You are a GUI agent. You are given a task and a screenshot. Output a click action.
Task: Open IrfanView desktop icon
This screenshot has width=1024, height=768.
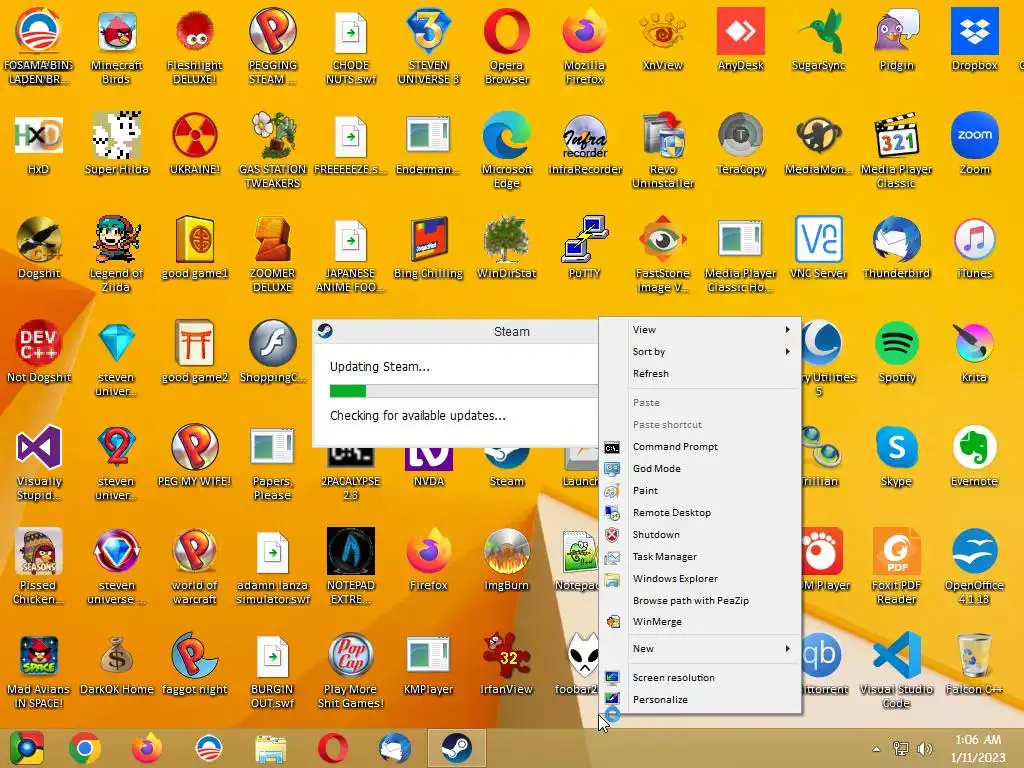coord(507,664)
